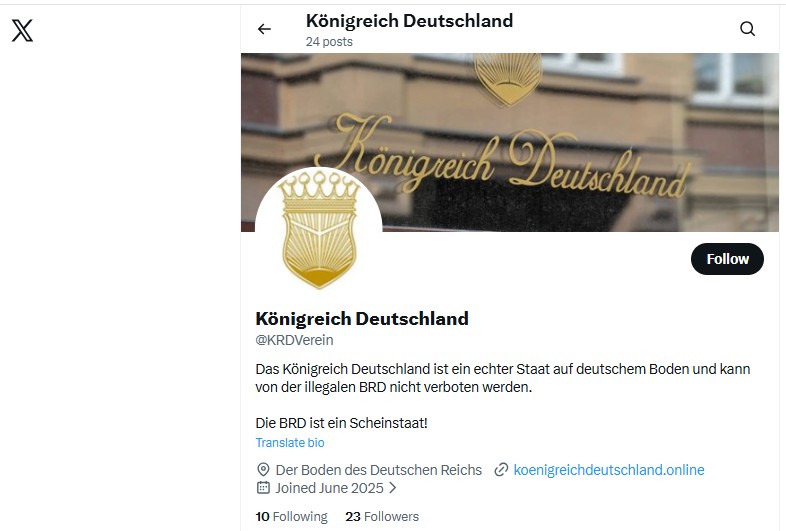The image size is (786, 531).
Task: Open the Königreich Deutschland banner image
Action: [510, 142]
